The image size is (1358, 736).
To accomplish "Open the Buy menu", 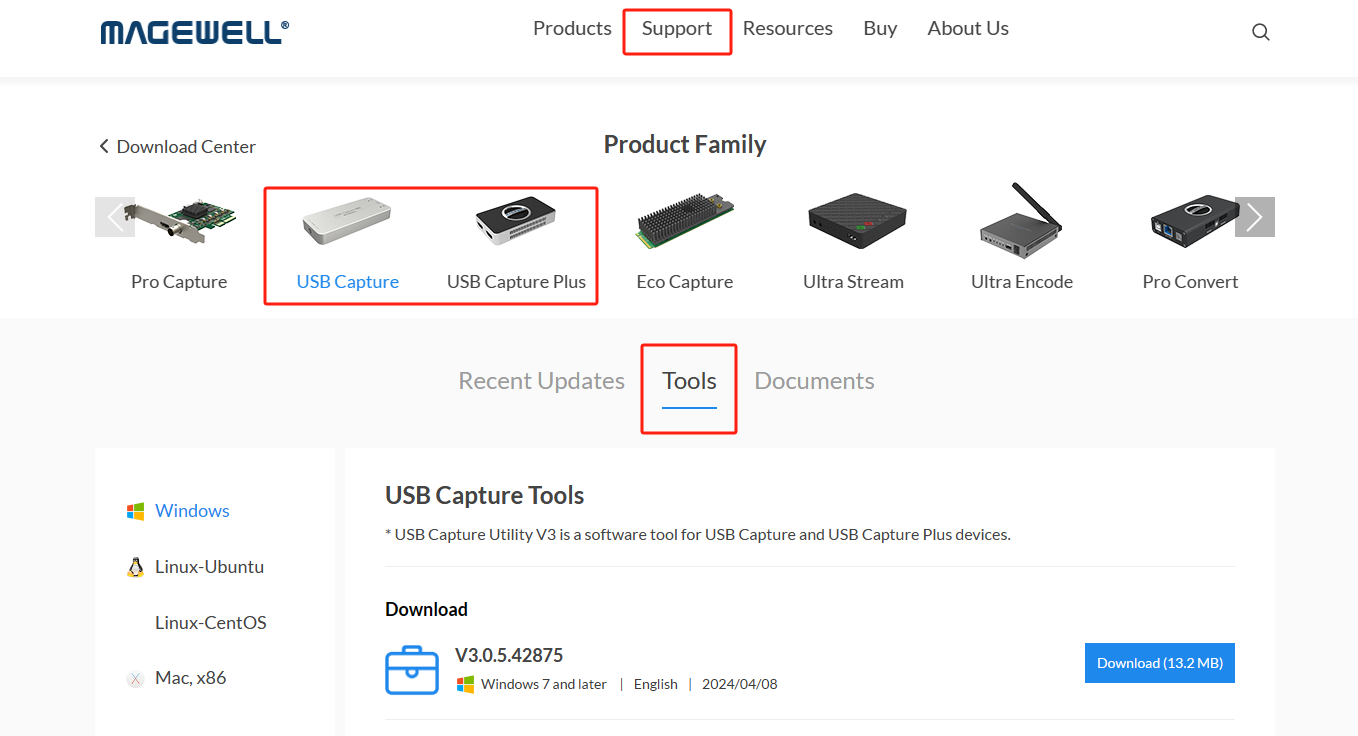I will coord(880,28).
